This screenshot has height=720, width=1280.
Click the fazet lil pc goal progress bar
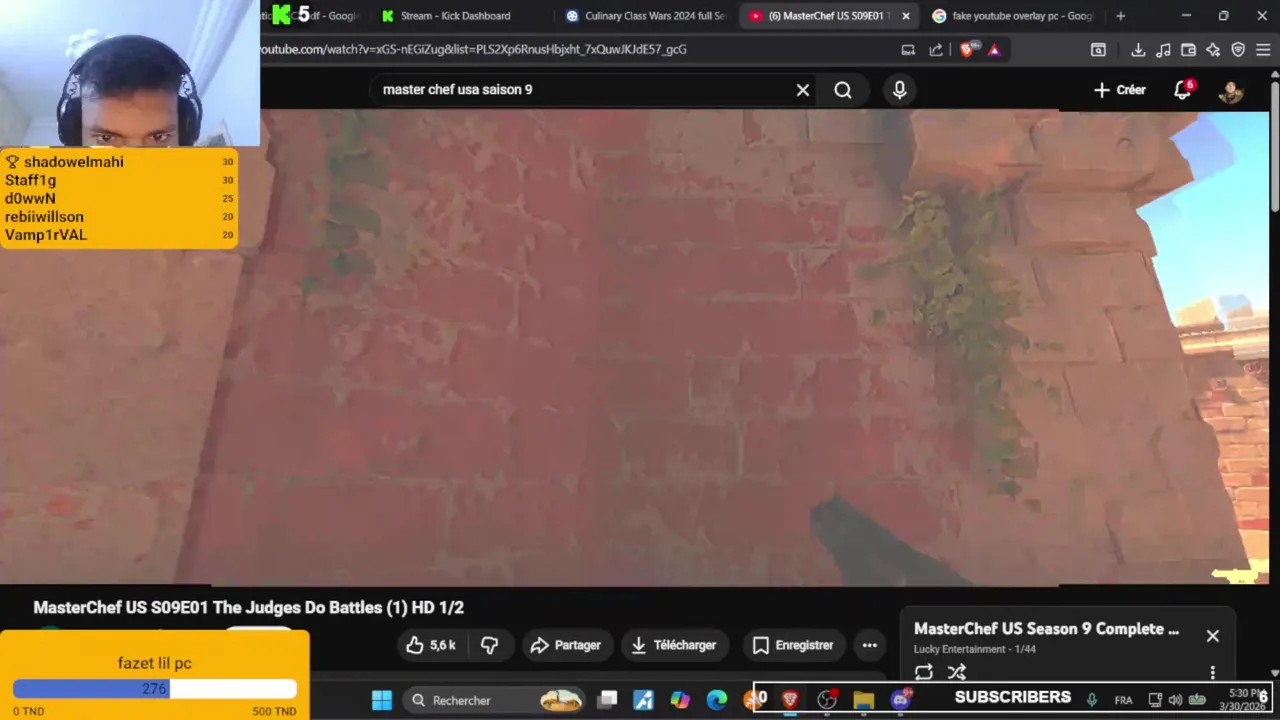(x=155, y=689)
